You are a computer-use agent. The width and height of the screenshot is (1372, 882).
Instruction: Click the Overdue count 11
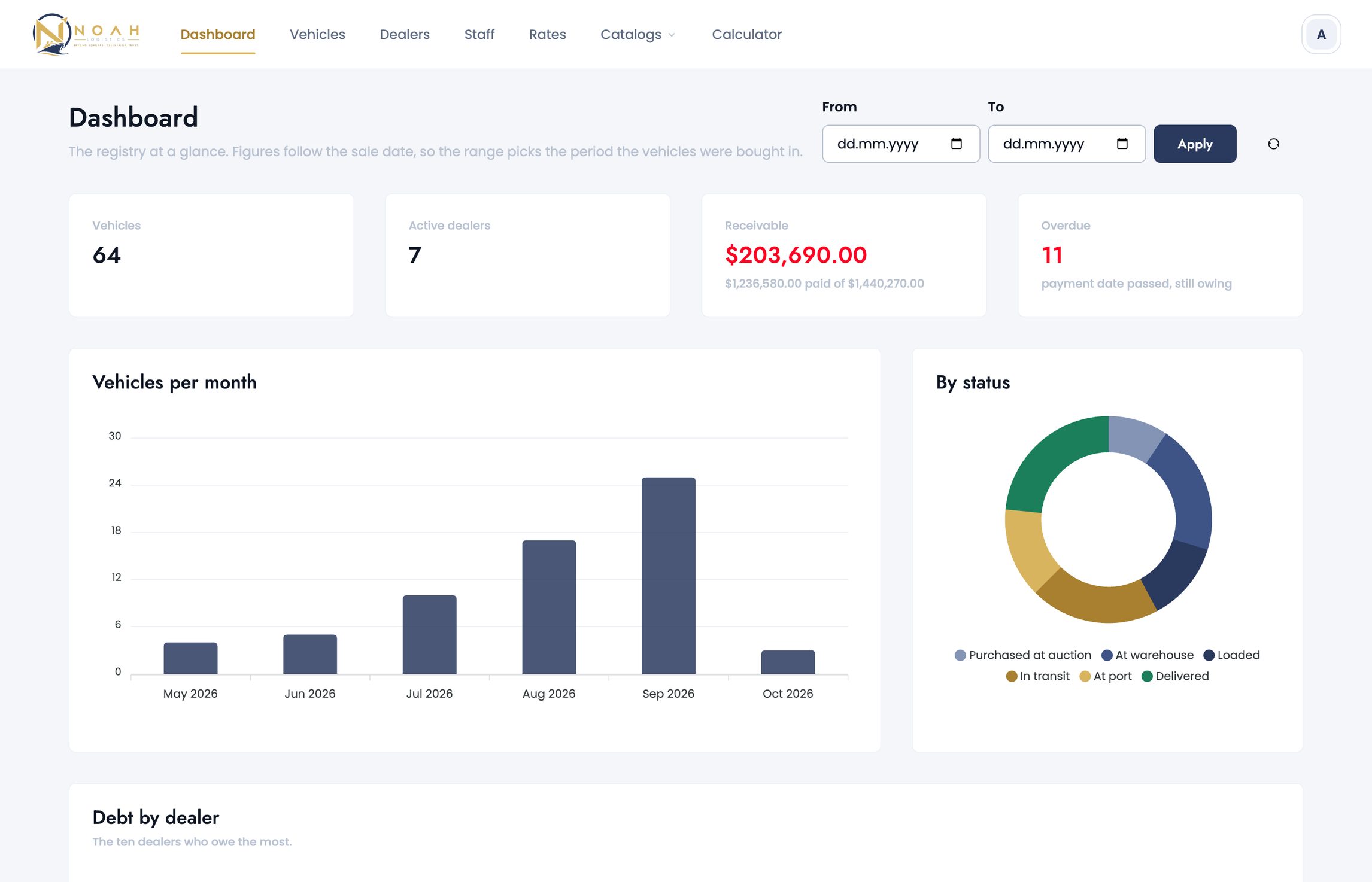[x=1052, y=255]
